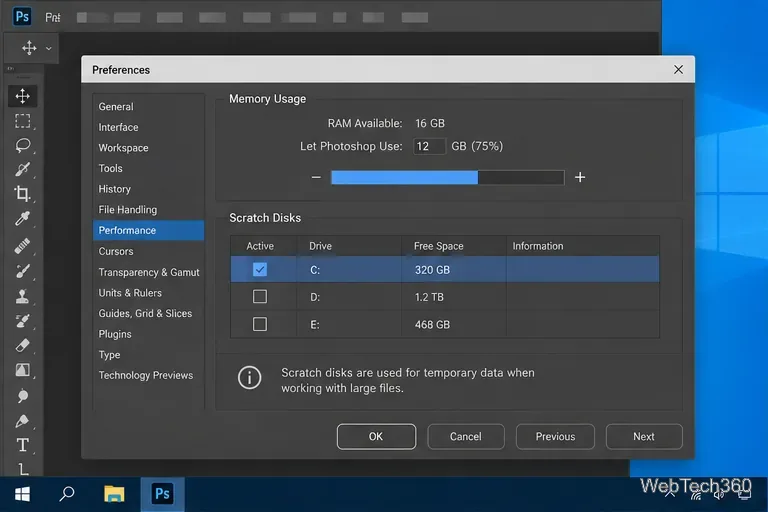Click the 1.2 TB free space cell
Viewport: 768px width, 512px height.
pos(429,297)
